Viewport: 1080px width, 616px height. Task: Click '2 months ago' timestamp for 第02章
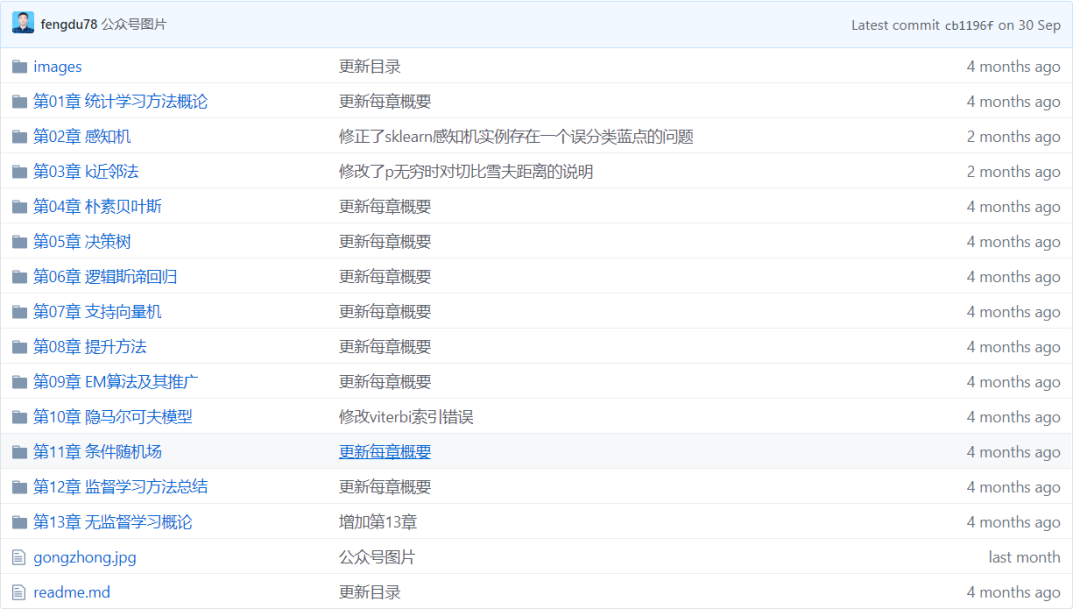click(1013, 137)
